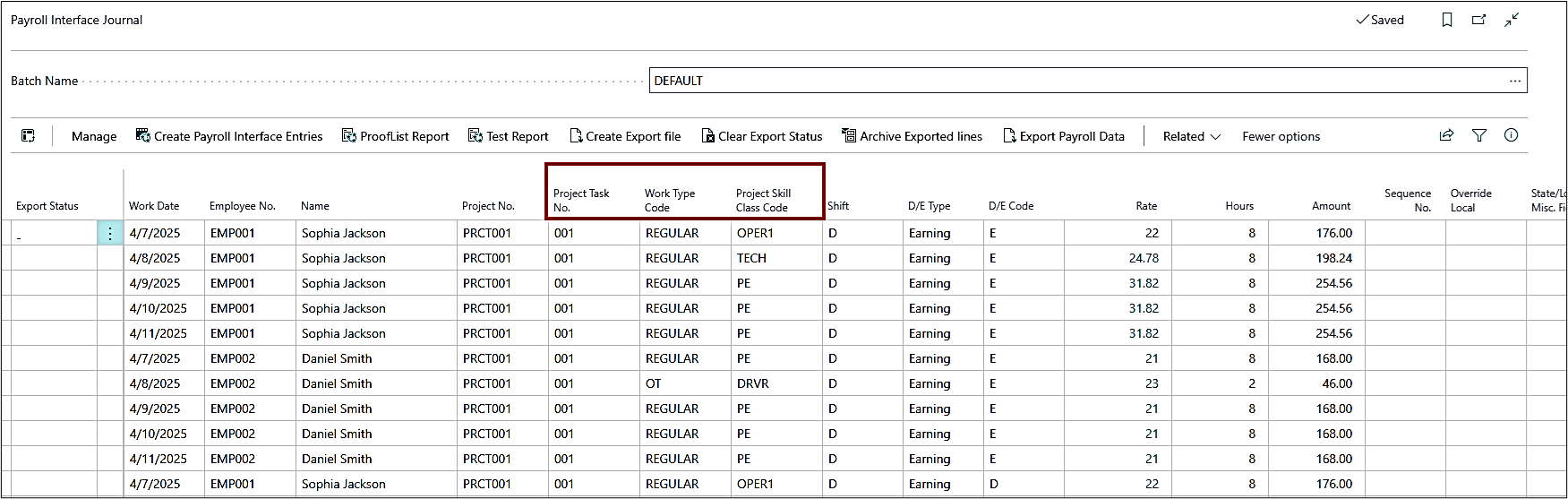The height and width of the screenshot is (499, 1568).
Task: Expand the Related dropdown menu
Action: point(1192,136)
